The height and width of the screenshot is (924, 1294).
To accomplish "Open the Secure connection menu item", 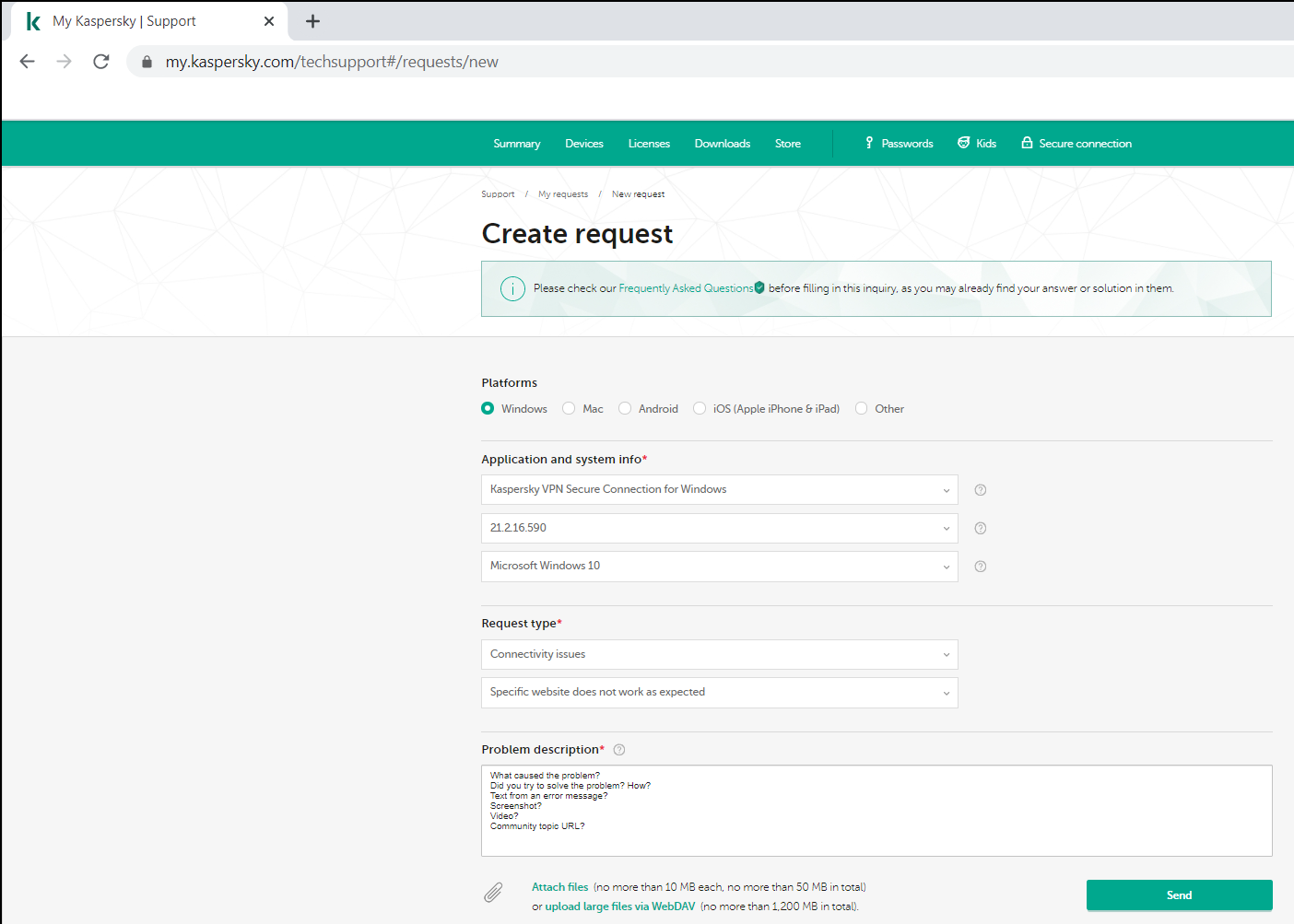I will [x=1086, y=144].
